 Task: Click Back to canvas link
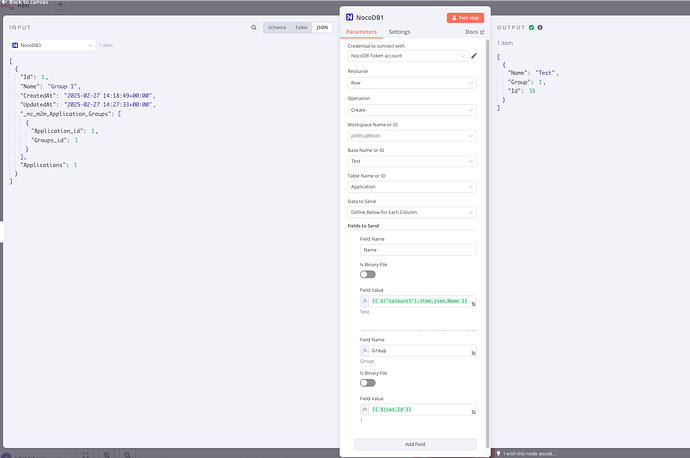click(x=26, y=2)
